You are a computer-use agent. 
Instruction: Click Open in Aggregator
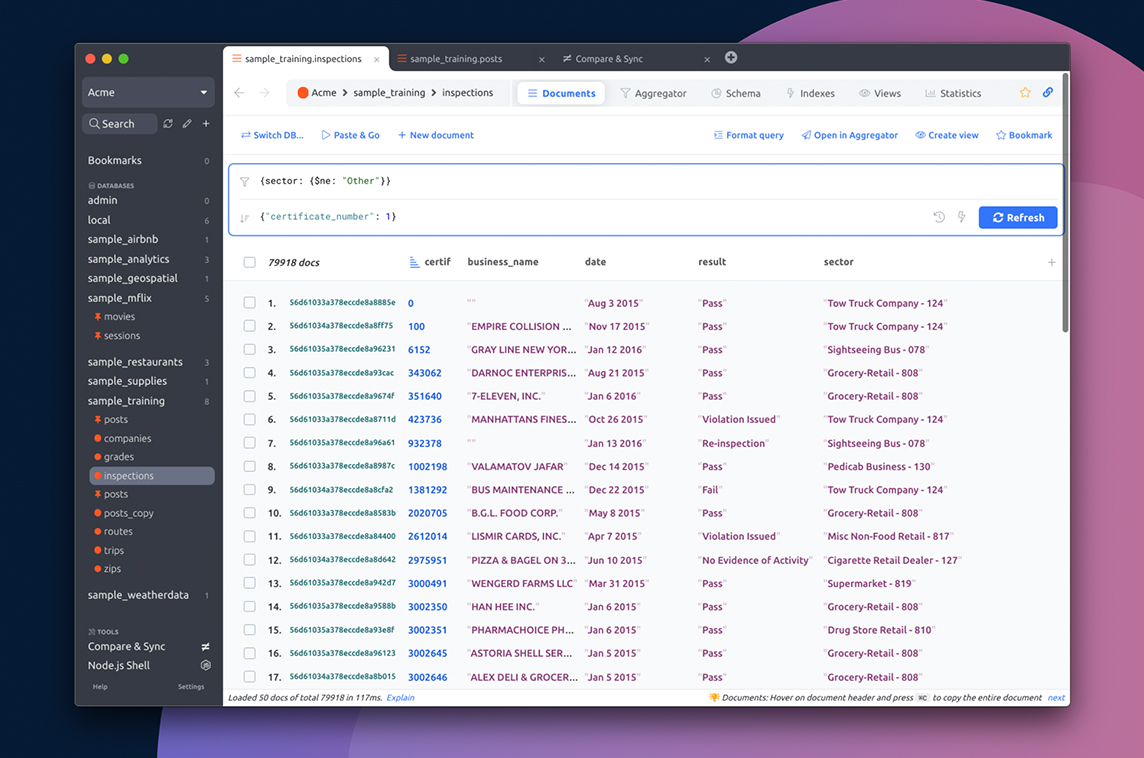(x=849, y=135)
